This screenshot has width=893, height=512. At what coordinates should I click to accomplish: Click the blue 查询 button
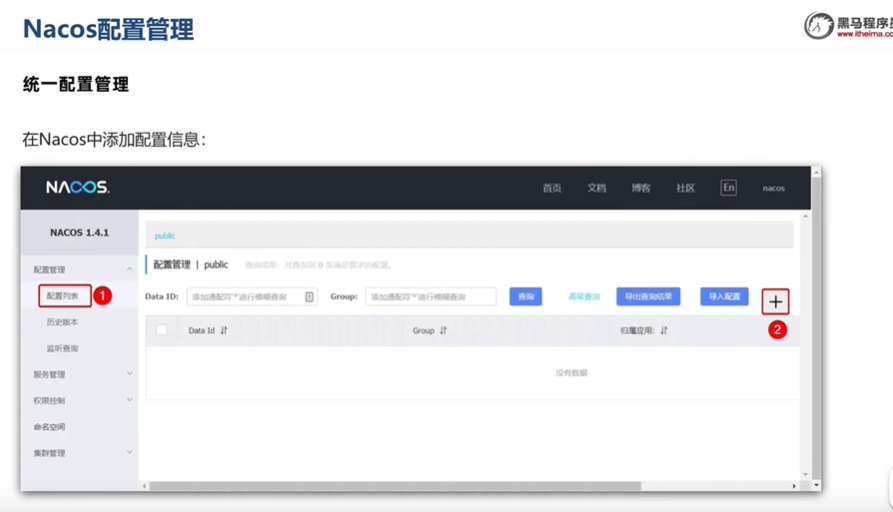click(526, 296)
